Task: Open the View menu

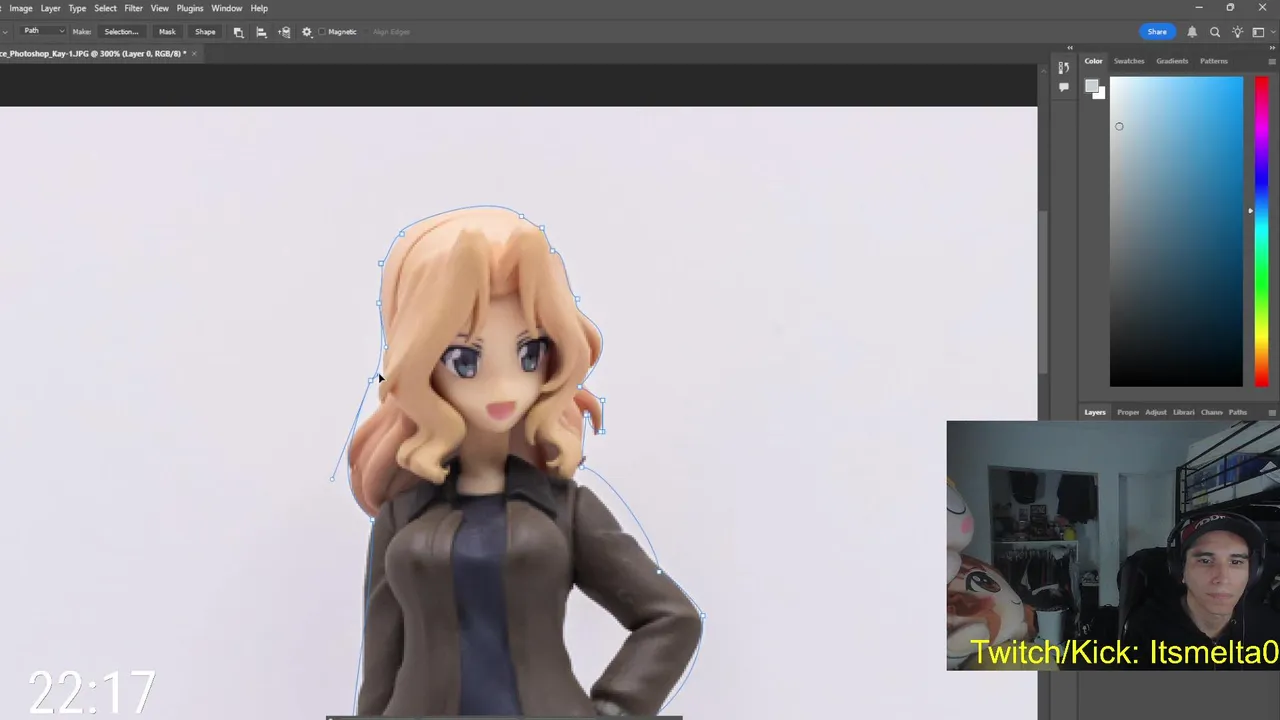Action: [x=159, y=8]
